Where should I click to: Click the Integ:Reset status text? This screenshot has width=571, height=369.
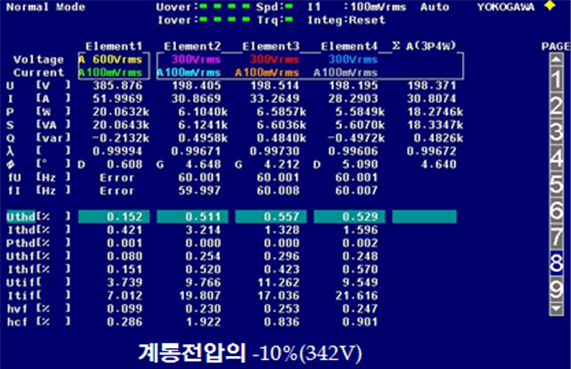[346, 20]
